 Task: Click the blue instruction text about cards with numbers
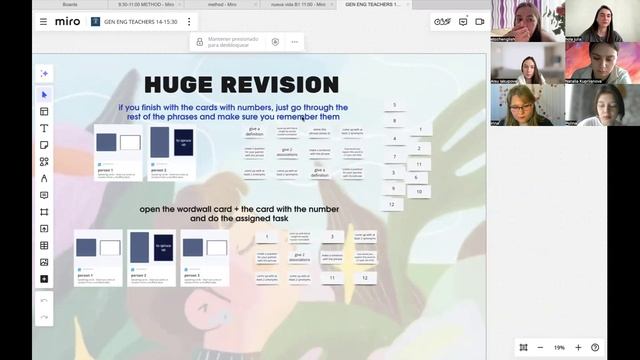233,112
